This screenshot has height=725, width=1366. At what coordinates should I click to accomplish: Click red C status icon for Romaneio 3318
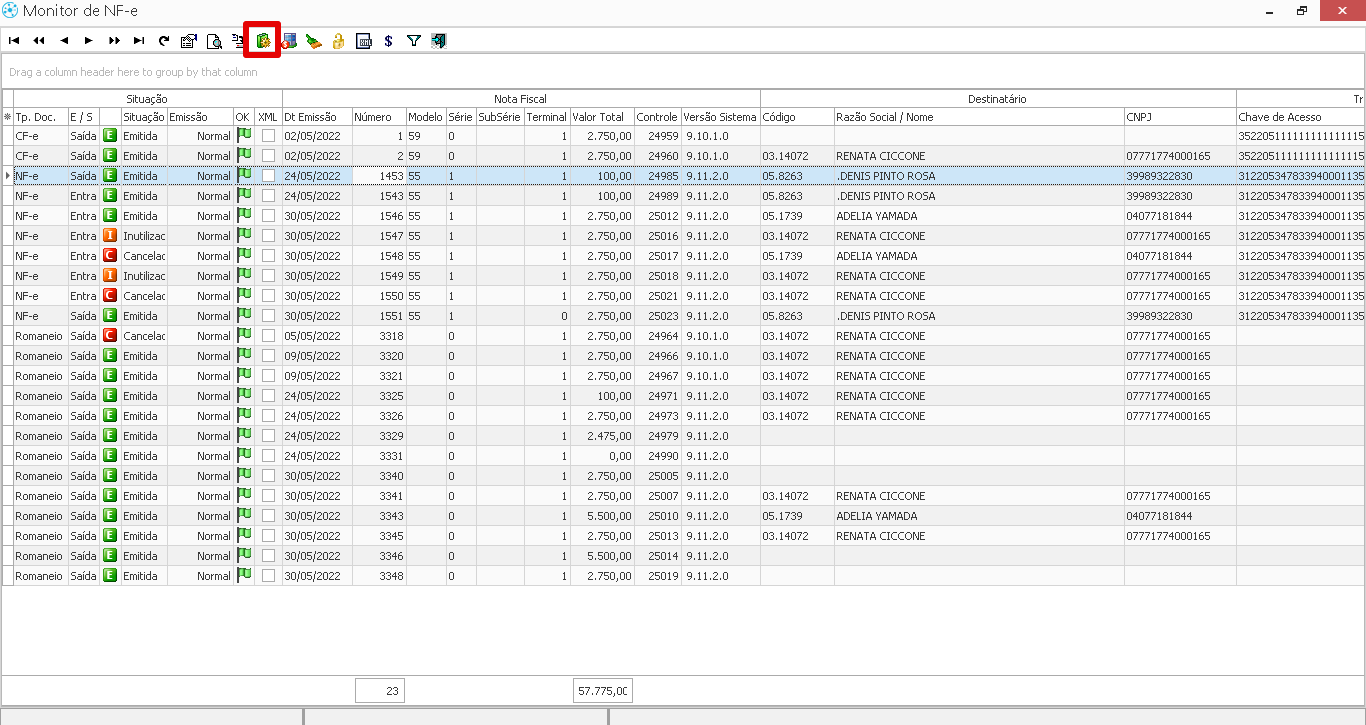coord(110,336)
